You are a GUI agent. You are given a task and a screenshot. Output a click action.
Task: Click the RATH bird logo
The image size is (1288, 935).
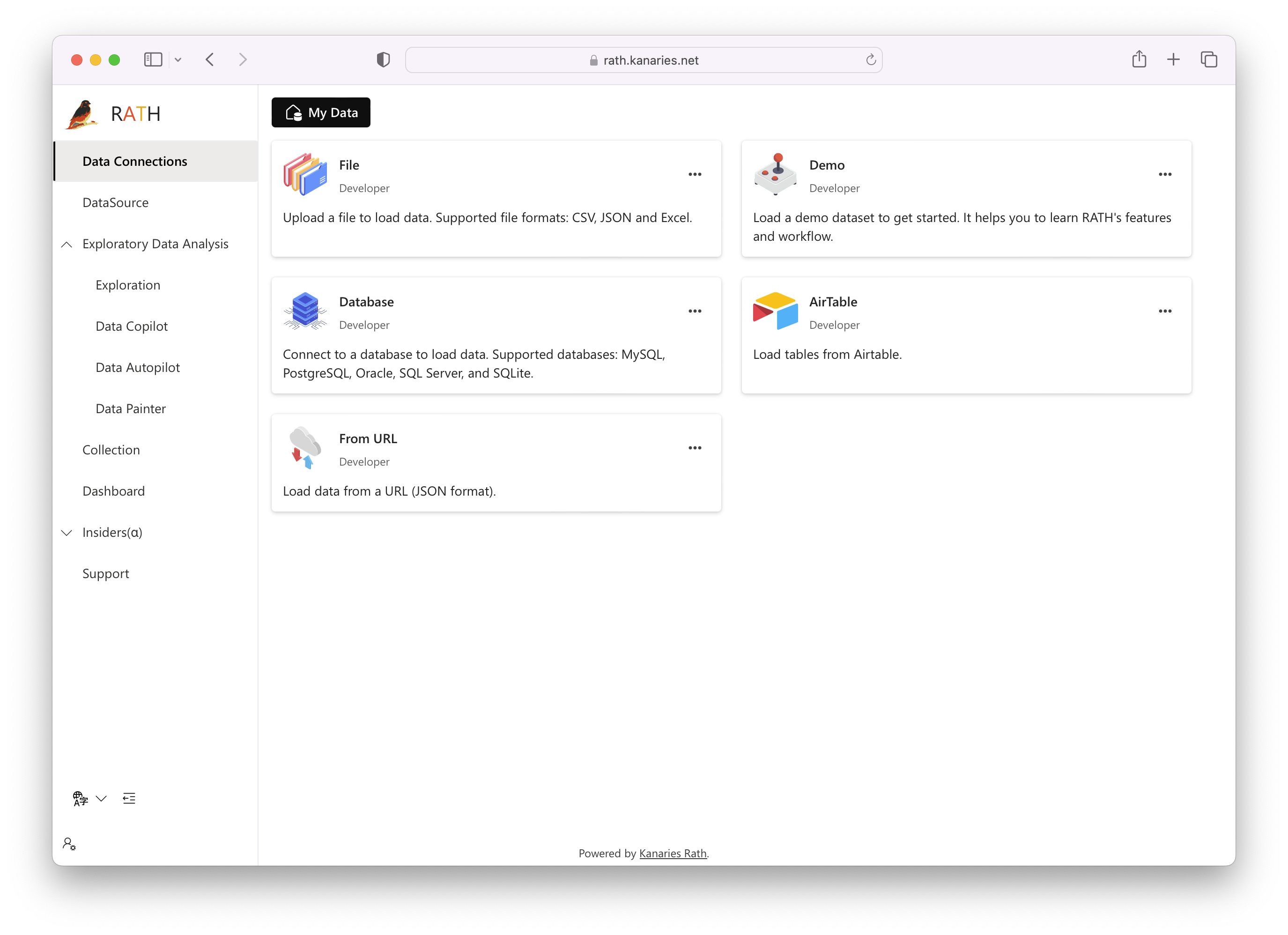click(82, 114)
